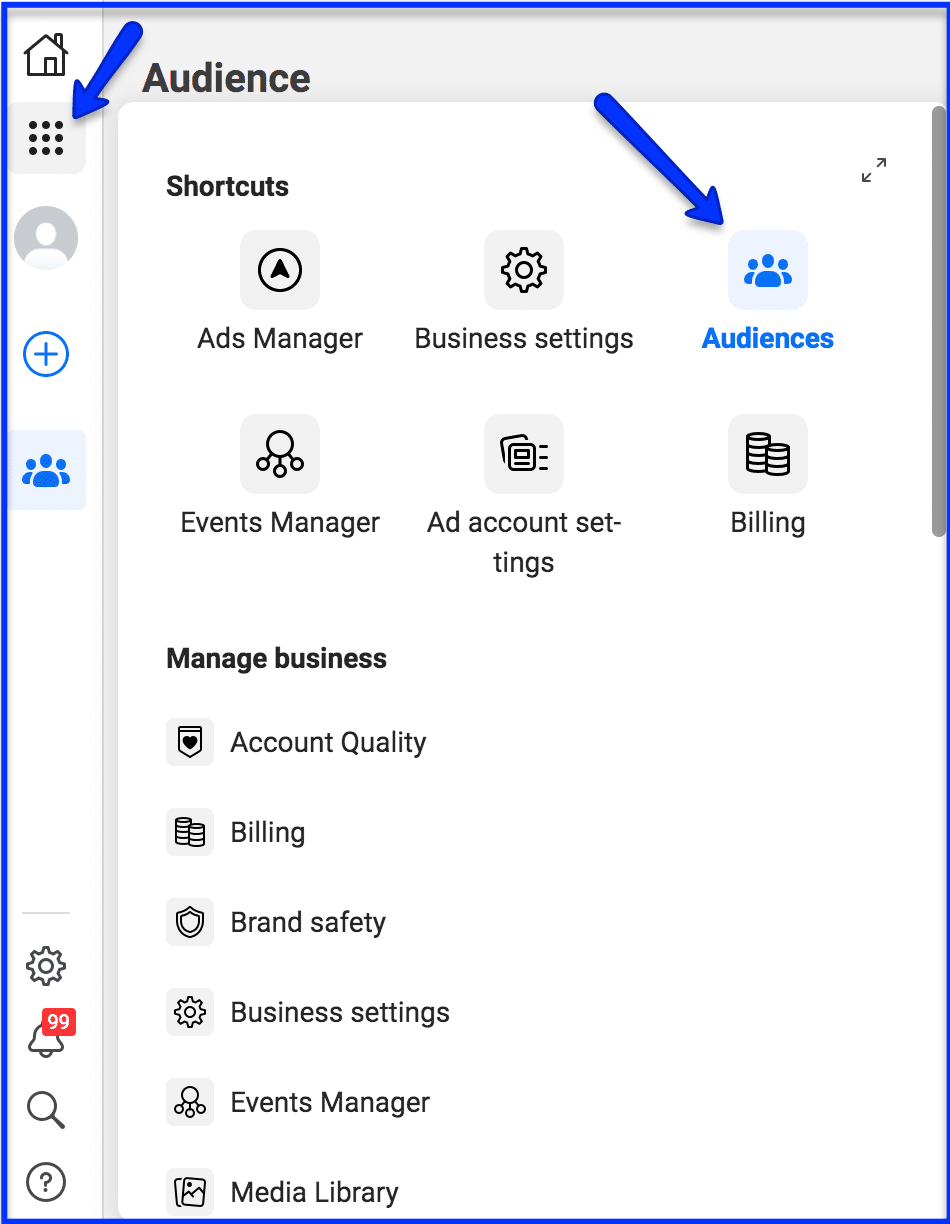Click the Media Library icon
The width and height of the screenshot is (950, 1224).
[190, 1192]
